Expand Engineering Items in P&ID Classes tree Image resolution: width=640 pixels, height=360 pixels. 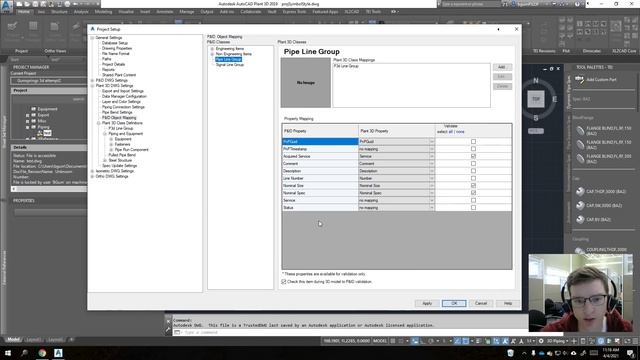click(x=212, y=49)
